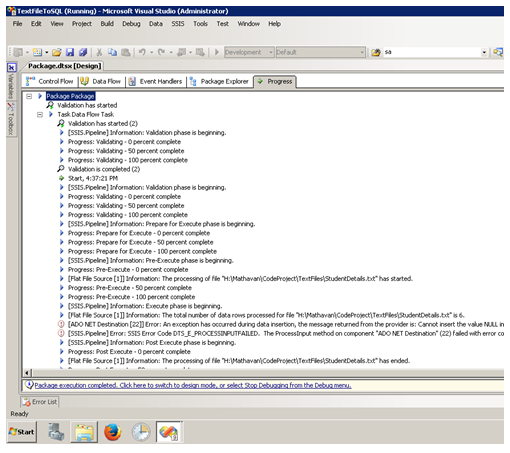This screenshot has height=453, width=510.
Task: Open the Error List panel tab
Action: [x=40, y=402]
